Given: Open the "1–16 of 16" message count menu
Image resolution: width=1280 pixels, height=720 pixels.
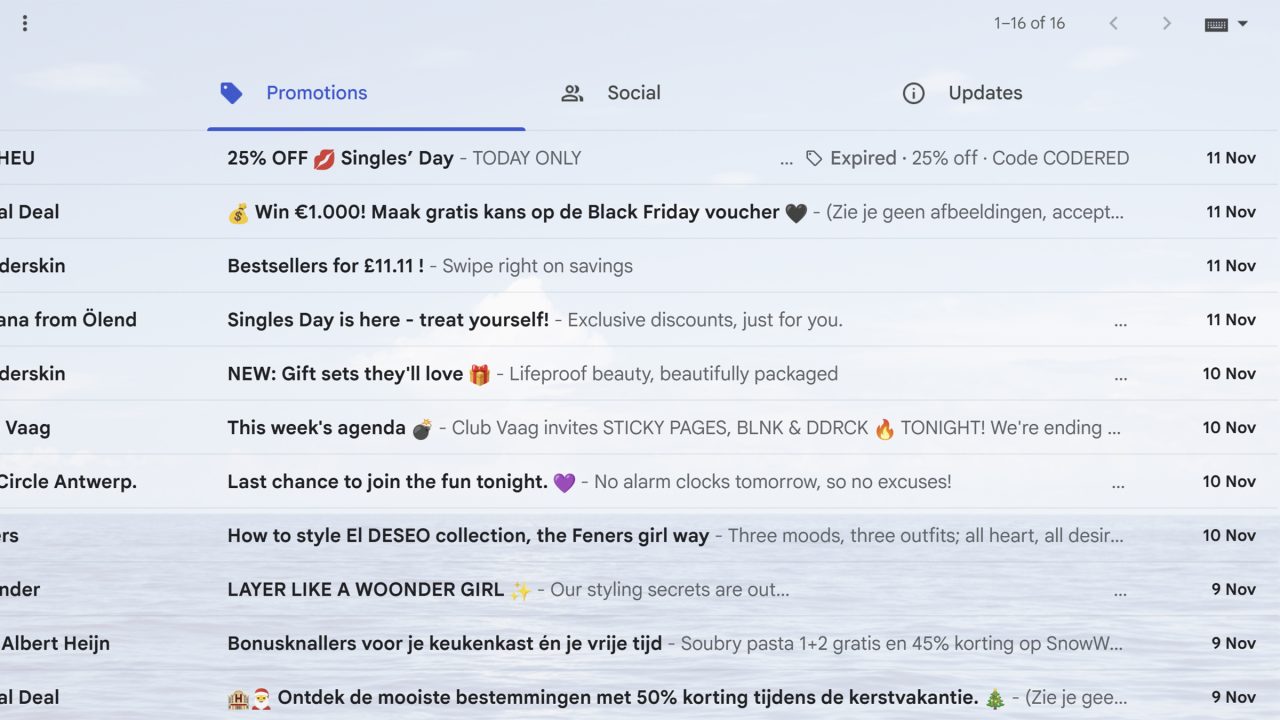Looking at the screenshot, I should [1029, 23].
